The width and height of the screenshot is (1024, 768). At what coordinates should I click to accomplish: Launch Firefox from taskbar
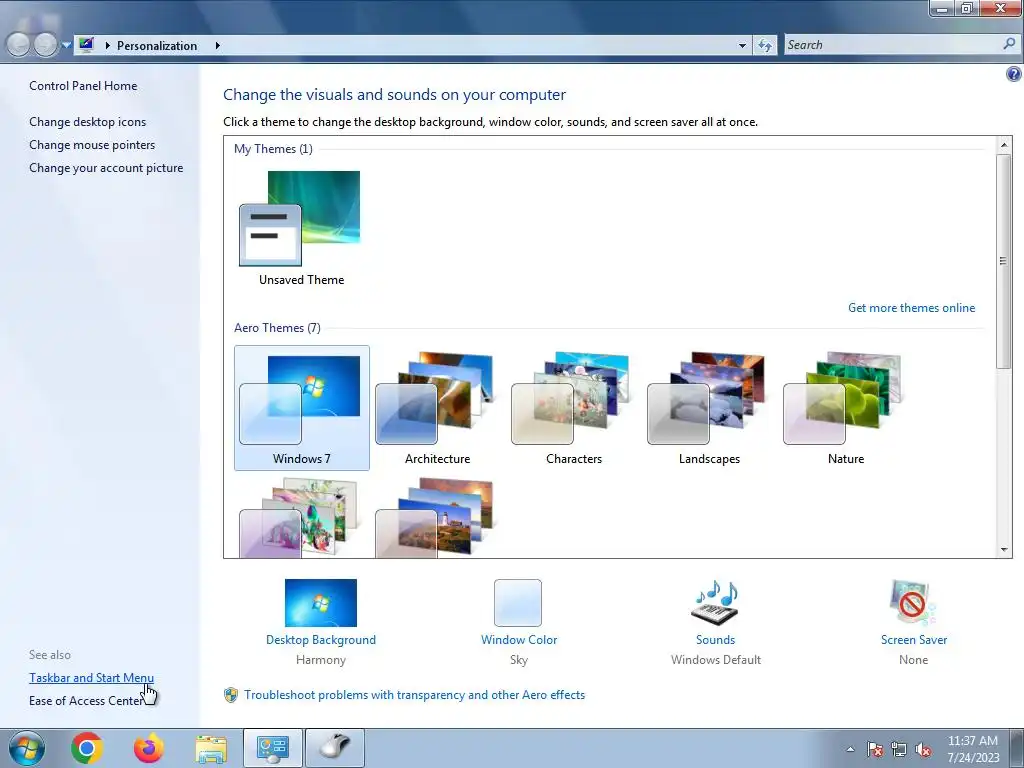pos(149,748)
